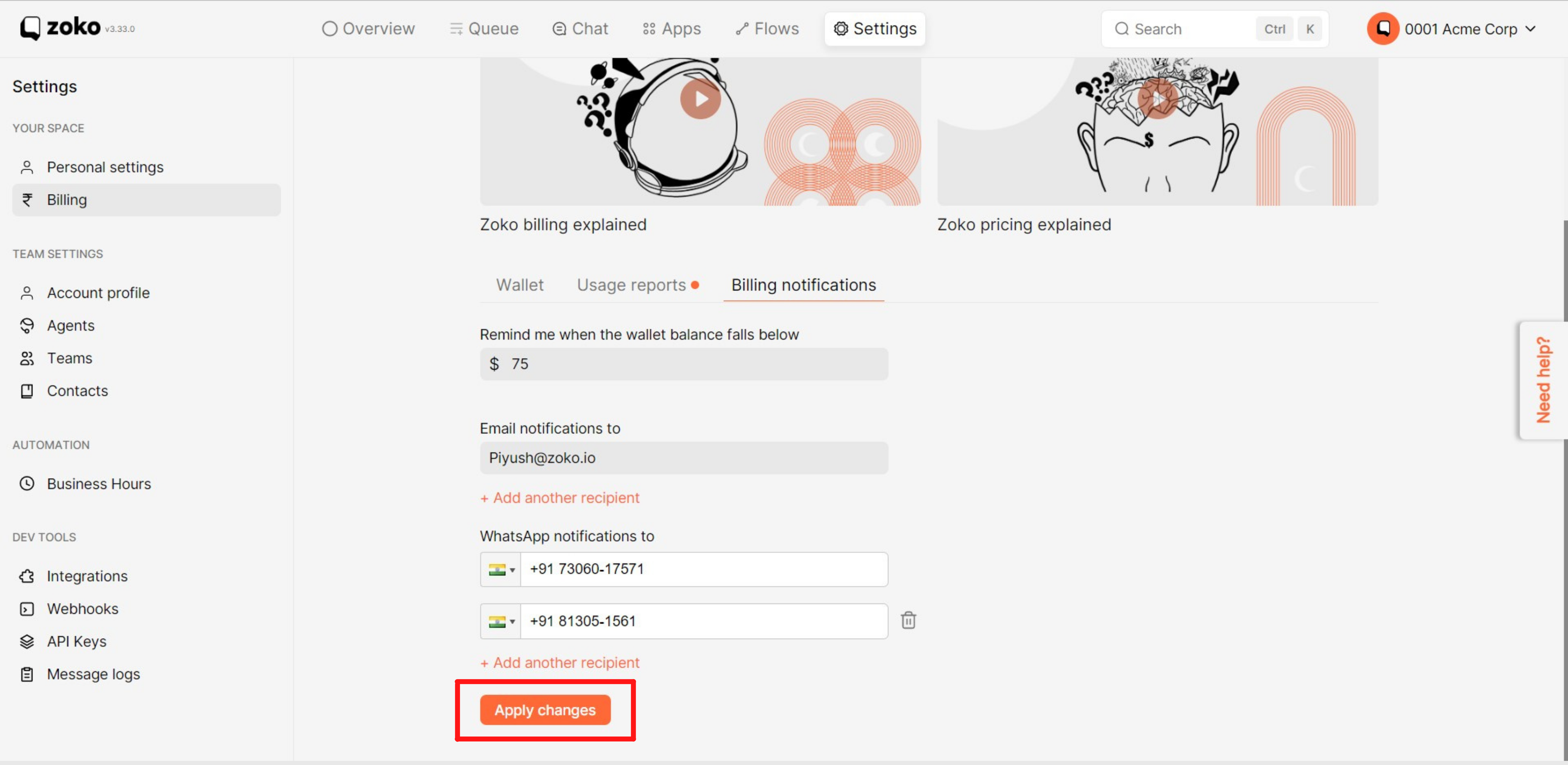
Task: Click the Integrations puzzle icon
Action: [27, 576]
